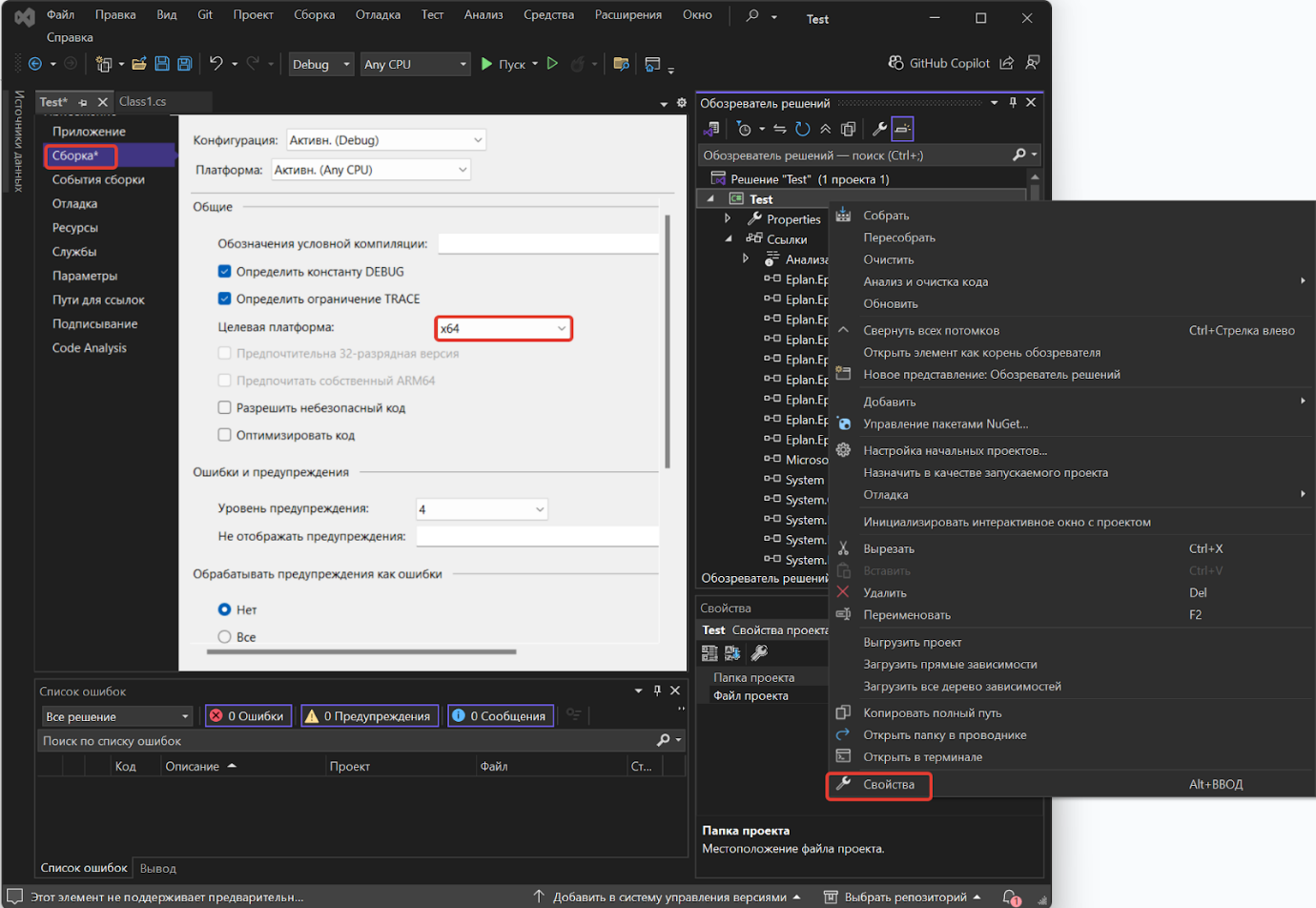Uncheck Определить константу DEBUG
This screenshot has width=1316, height=908.
point(223,269)
